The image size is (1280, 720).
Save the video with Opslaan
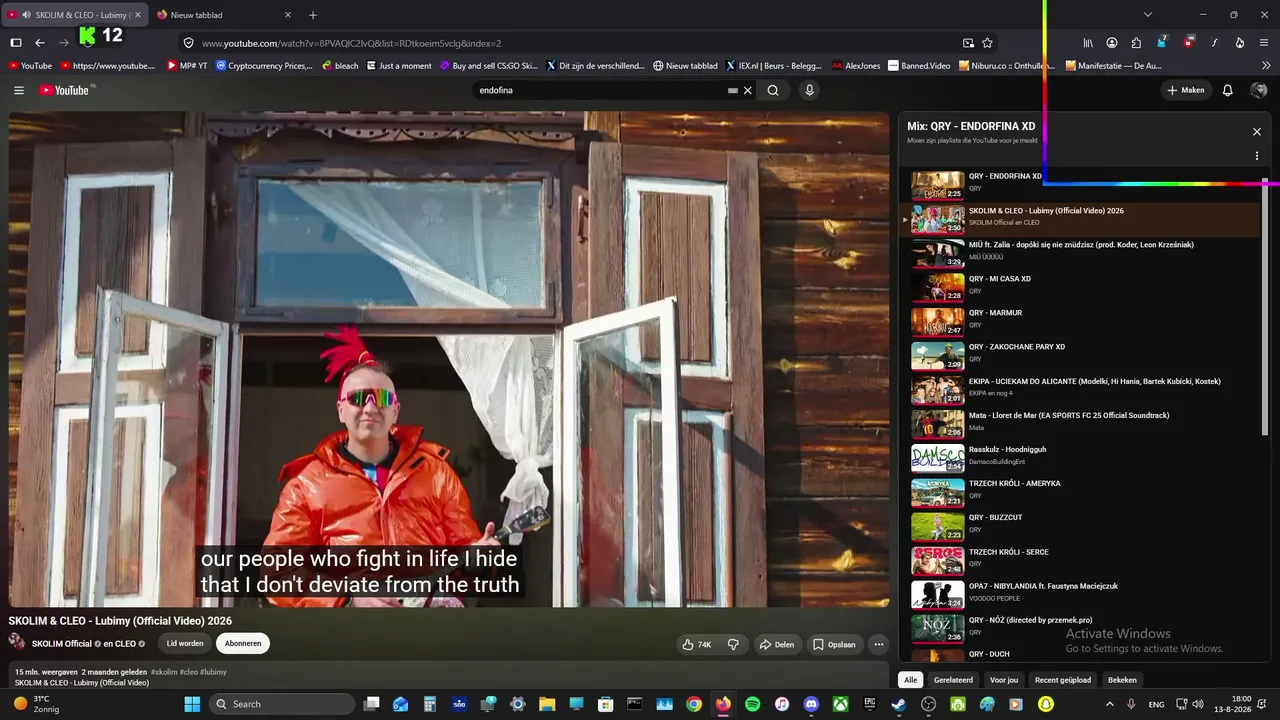tap(834, 644)
